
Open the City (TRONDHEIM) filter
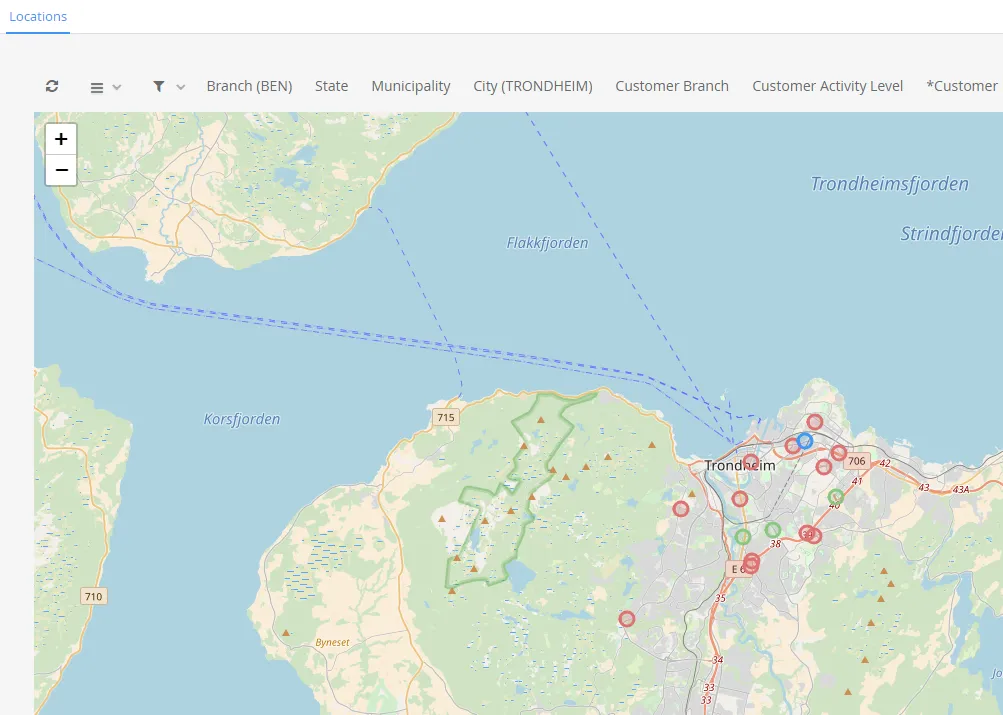click(533, 86)
